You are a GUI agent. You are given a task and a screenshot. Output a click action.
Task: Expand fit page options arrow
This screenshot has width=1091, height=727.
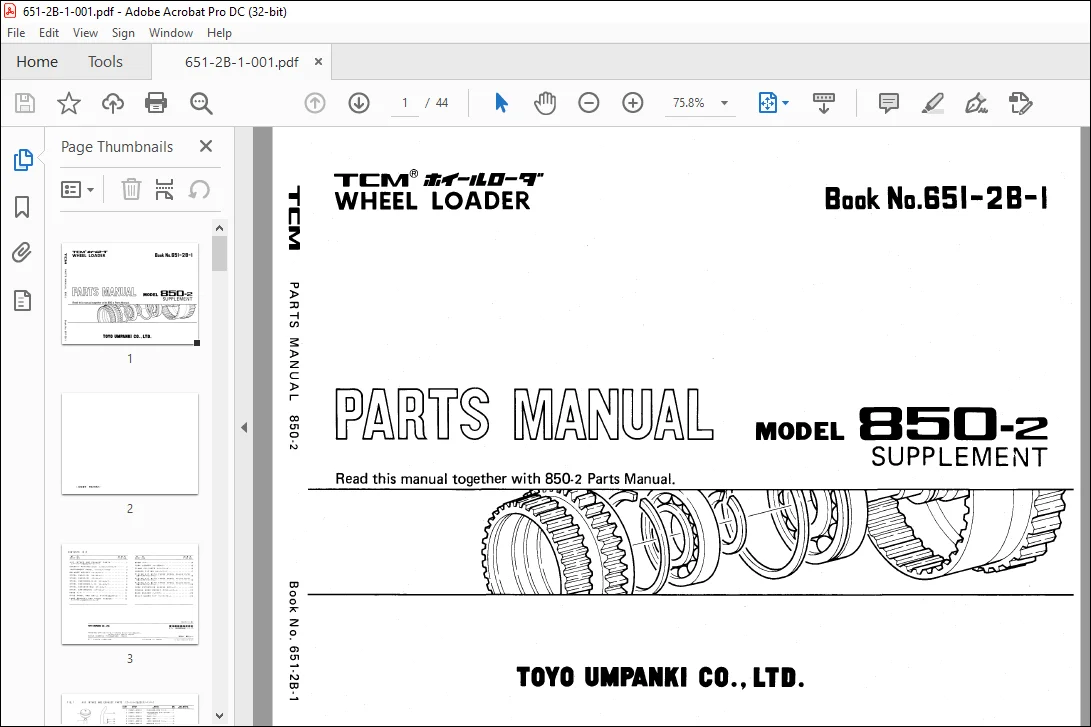pyautogui.click(x=786, y=103)
